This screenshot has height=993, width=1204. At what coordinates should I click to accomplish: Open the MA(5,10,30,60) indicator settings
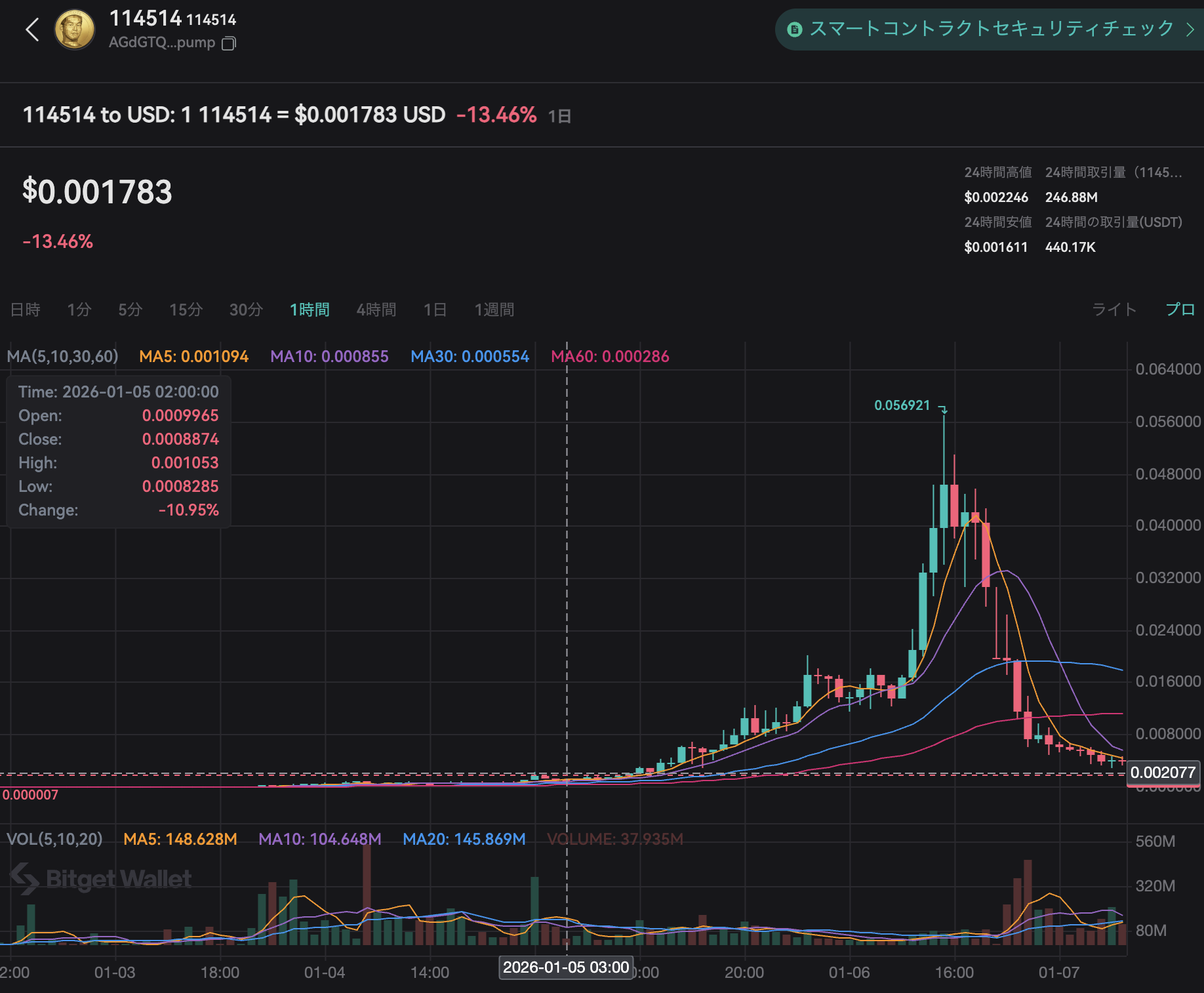click(62, 356)
